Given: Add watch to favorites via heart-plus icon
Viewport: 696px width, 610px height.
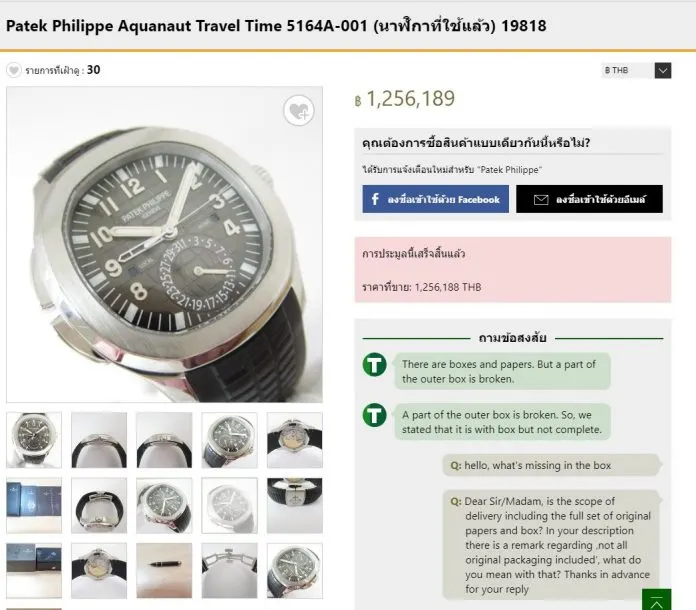Looking at the screenshot, I should 298,111.
